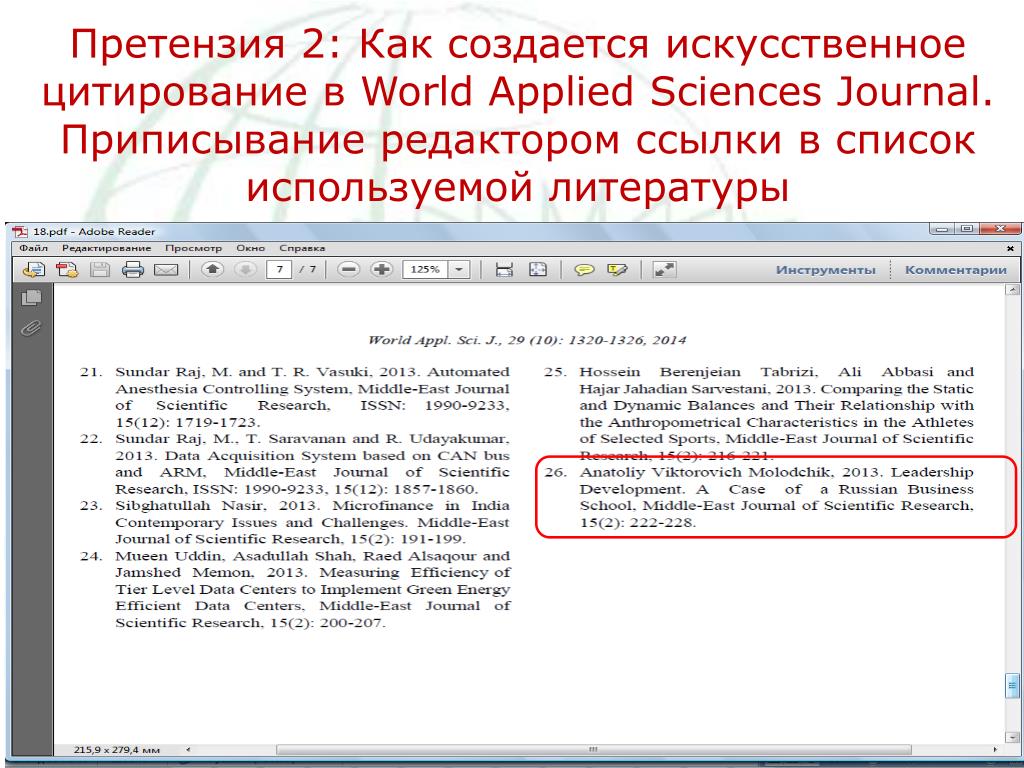Image resolution: width=1024 pixels, height=768 pixels.
Task: Click the fit width scrolling icon
Action: (x=504, y=269)
